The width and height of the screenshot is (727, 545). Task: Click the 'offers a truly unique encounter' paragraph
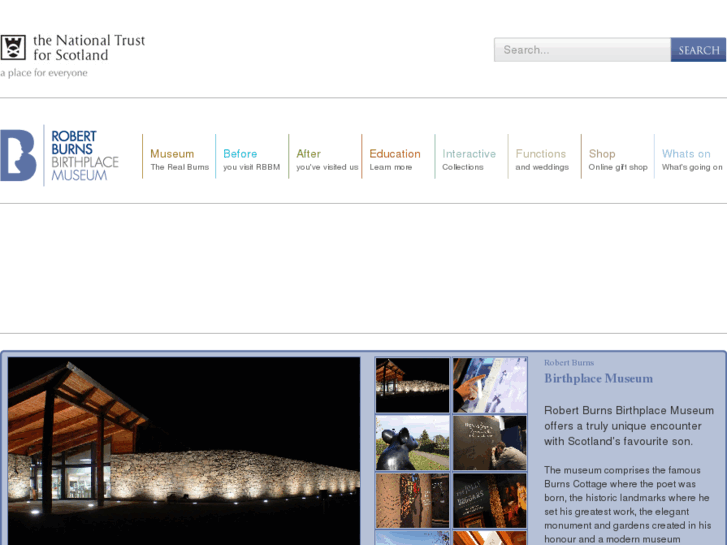click(629, 426)
